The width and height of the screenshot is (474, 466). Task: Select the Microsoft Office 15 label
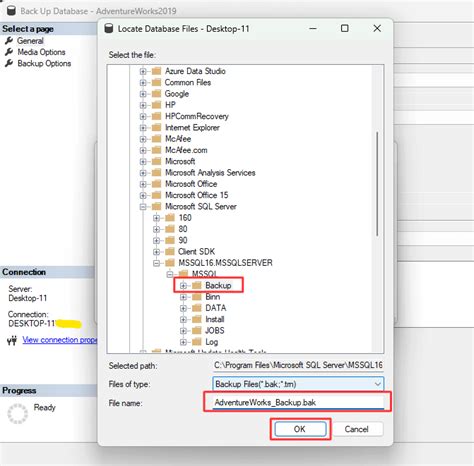pos(197,195)
